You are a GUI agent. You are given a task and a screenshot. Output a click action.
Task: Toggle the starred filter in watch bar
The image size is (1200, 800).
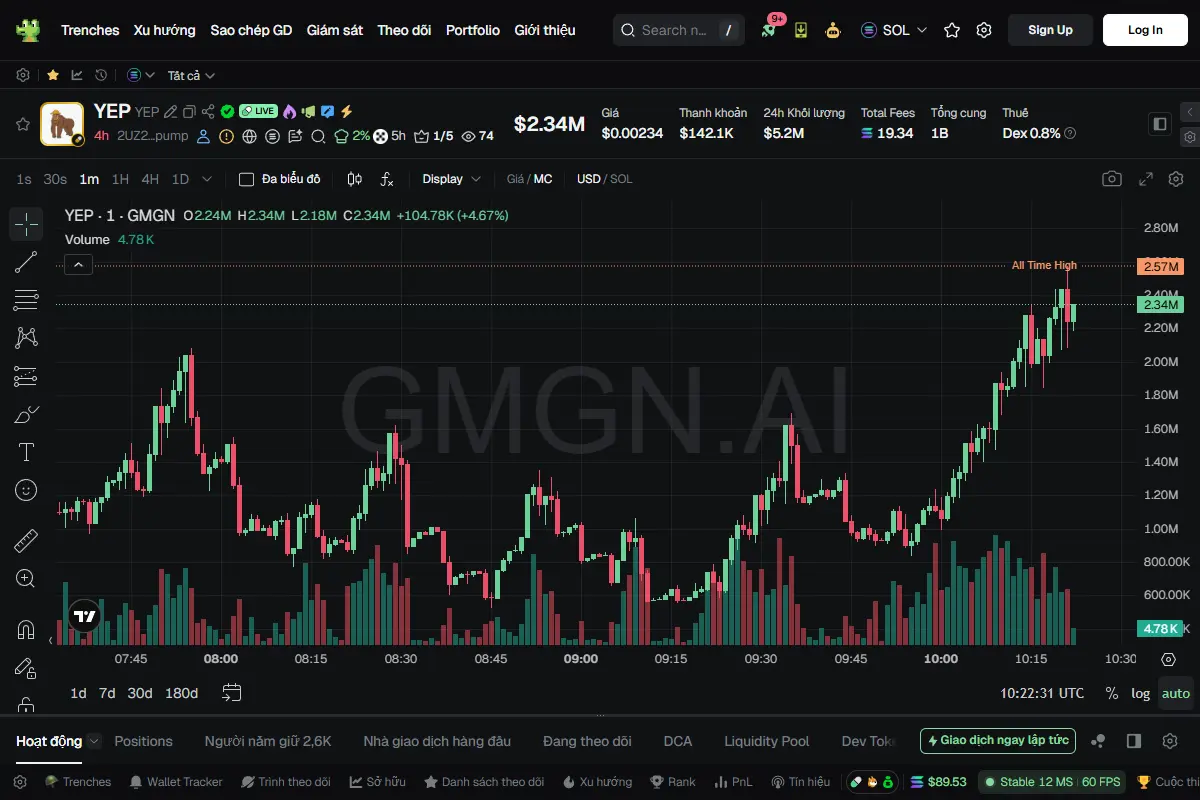pos(52,75)
